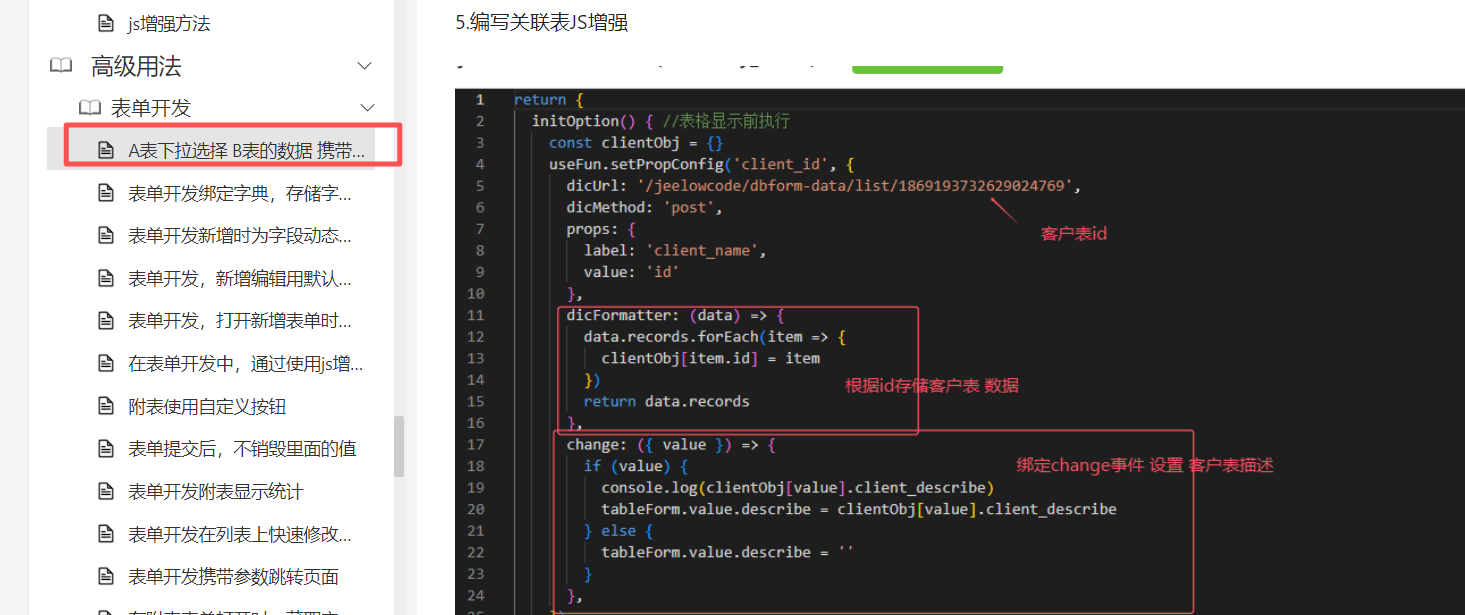Click the sidebar vertical scrollbar thumb
This screenshot has width=1465, height=615.
[399, 446]
